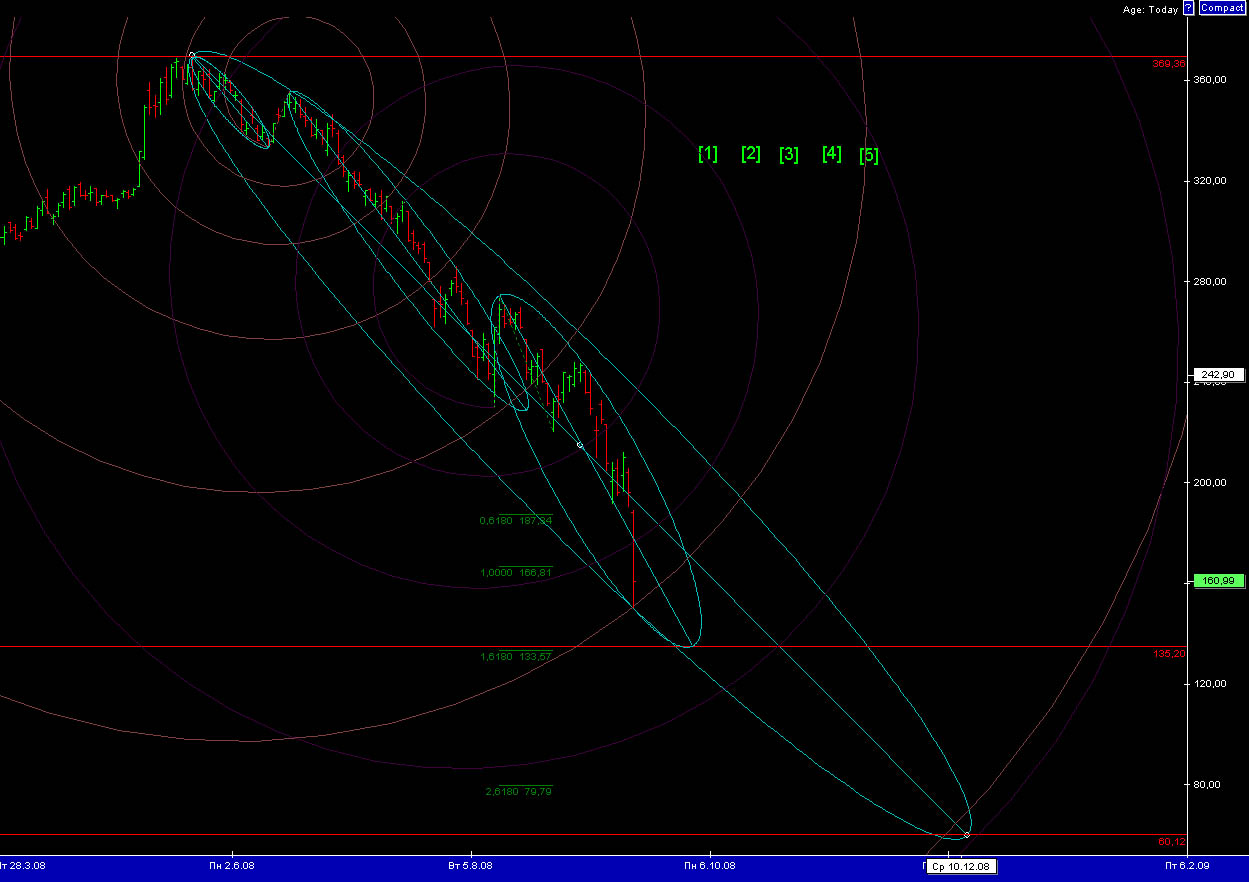Click the Пт 28.3.08 date label
Viewport: 1249px width, 882px height.
(23, 866)
